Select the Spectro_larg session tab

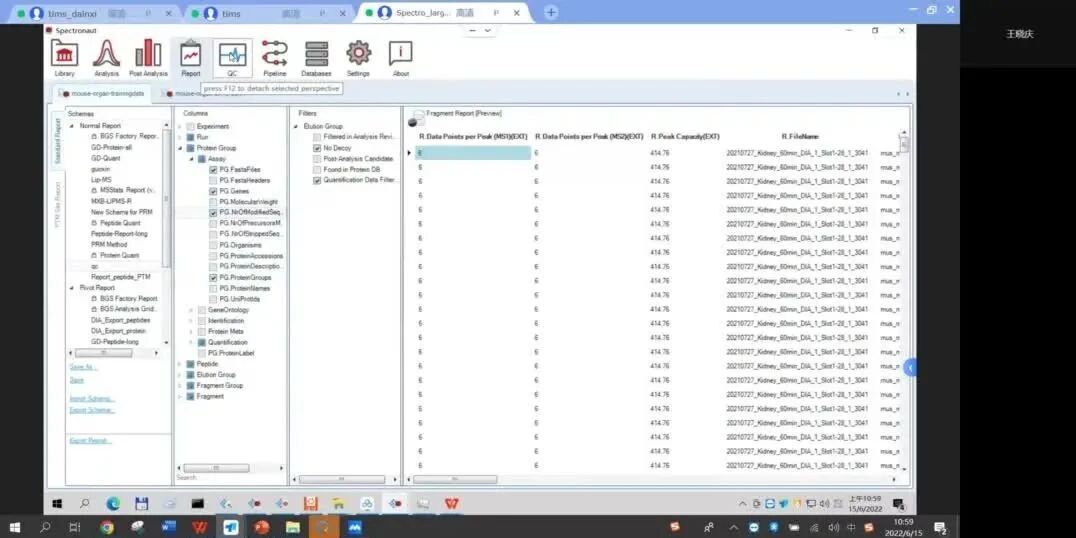pos(443,12)
